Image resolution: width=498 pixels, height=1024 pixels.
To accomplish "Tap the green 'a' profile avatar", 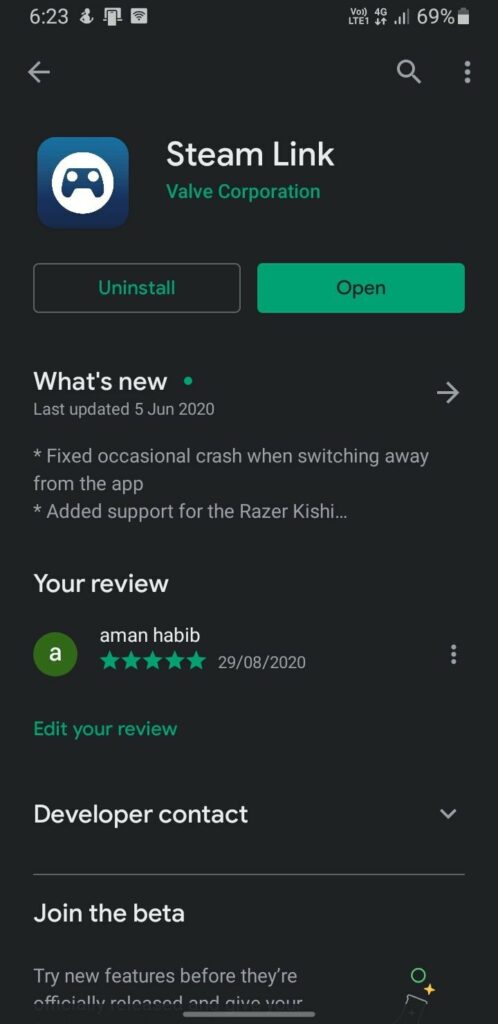I will (55, 654).
